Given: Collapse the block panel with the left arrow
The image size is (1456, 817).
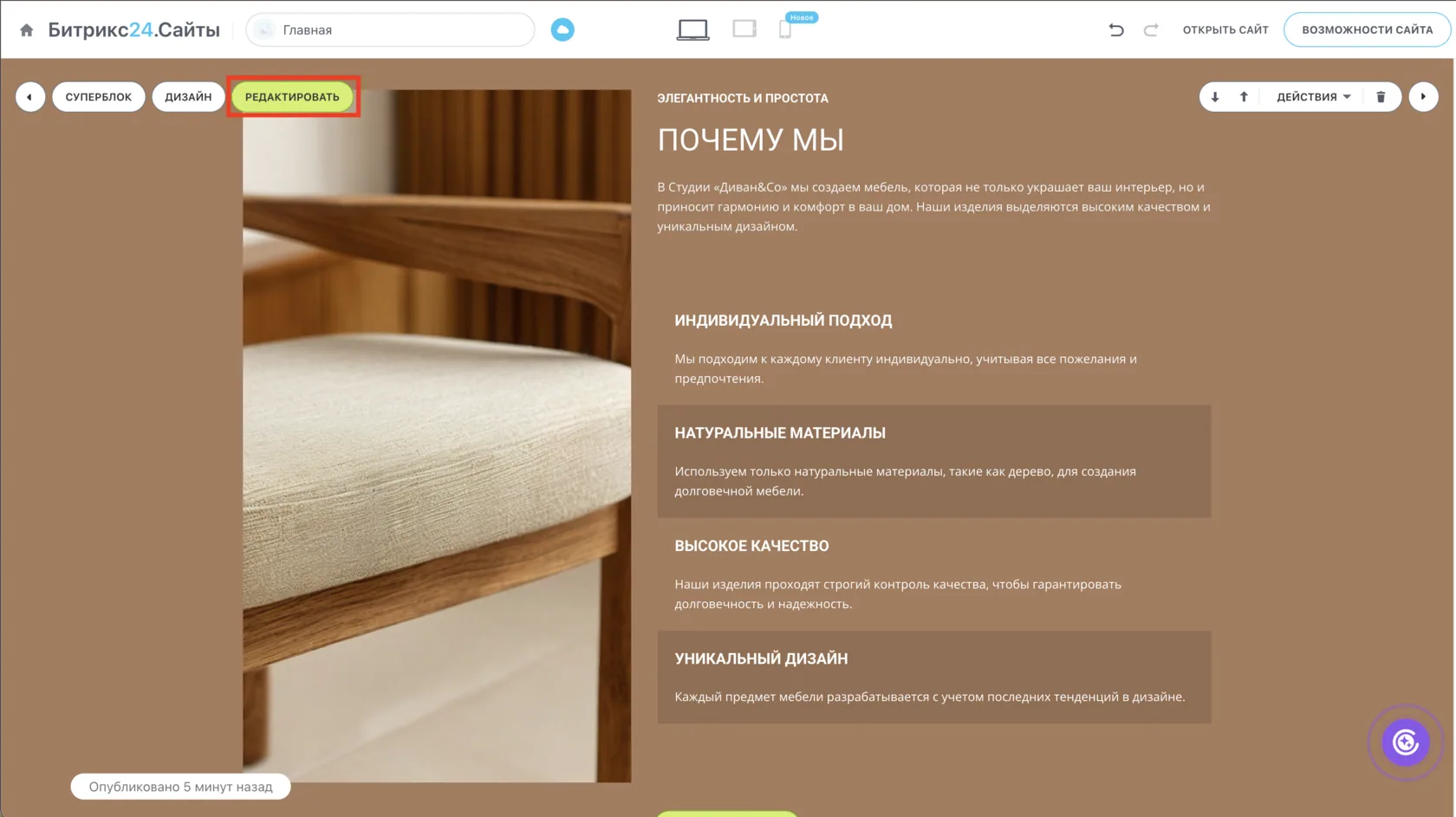Looking at the screenshot, I should point(30,97).
